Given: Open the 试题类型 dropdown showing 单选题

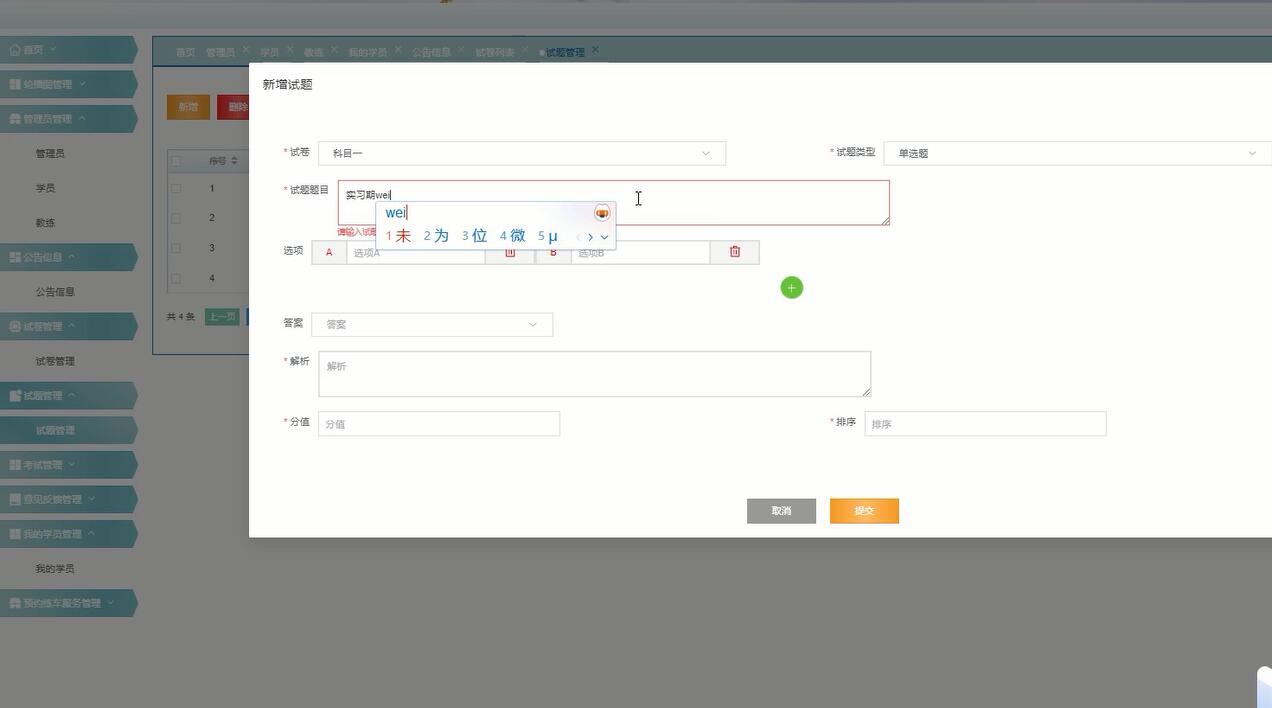Looking at the screenshot, I should [1078, 153].
